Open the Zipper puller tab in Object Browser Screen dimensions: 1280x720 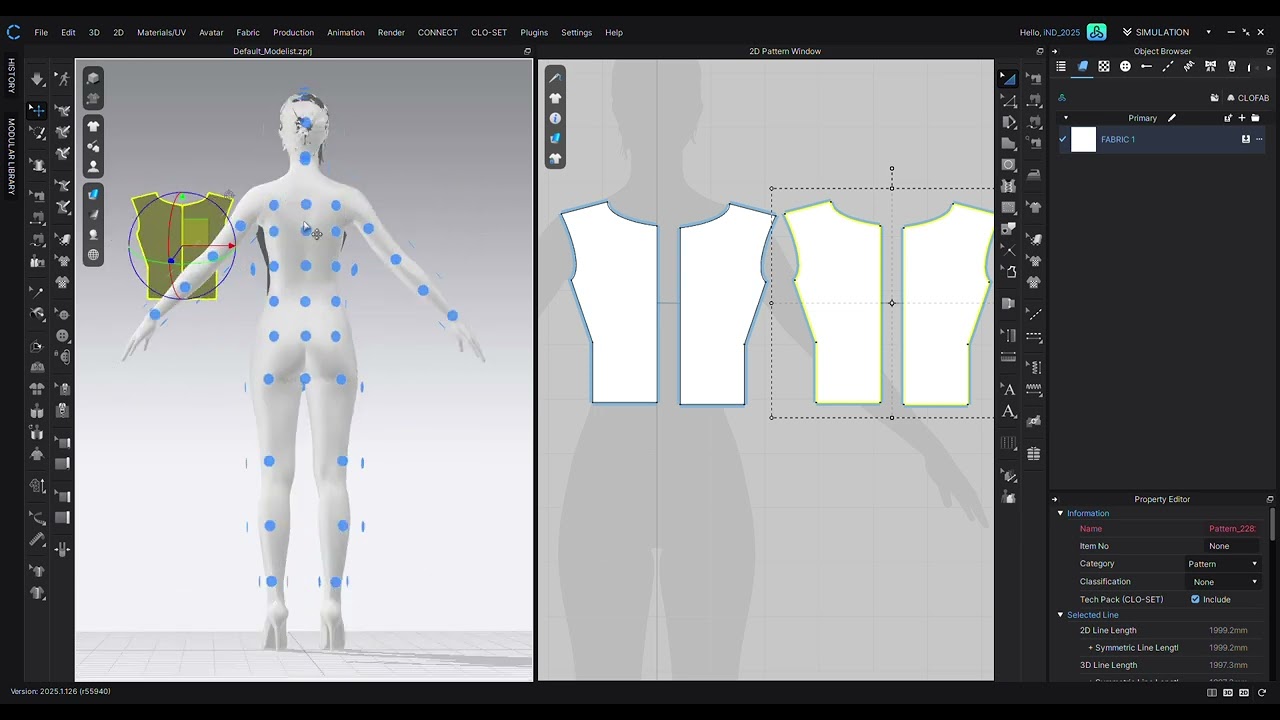(x=1232, y=67)
